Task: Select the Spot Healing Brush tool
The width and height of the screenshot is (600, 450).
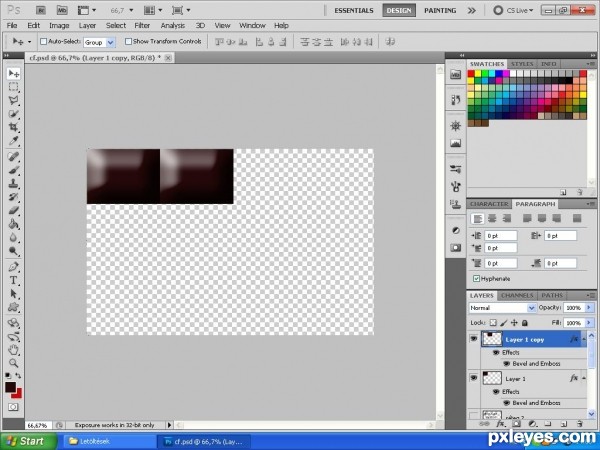Action: (x=13, y=157)
